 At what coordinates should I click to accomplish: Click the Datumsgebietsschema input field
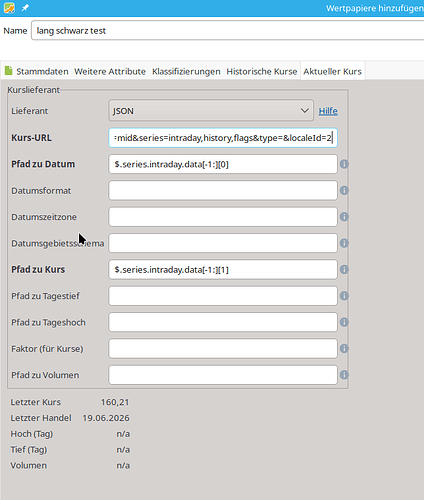(223, 243)
